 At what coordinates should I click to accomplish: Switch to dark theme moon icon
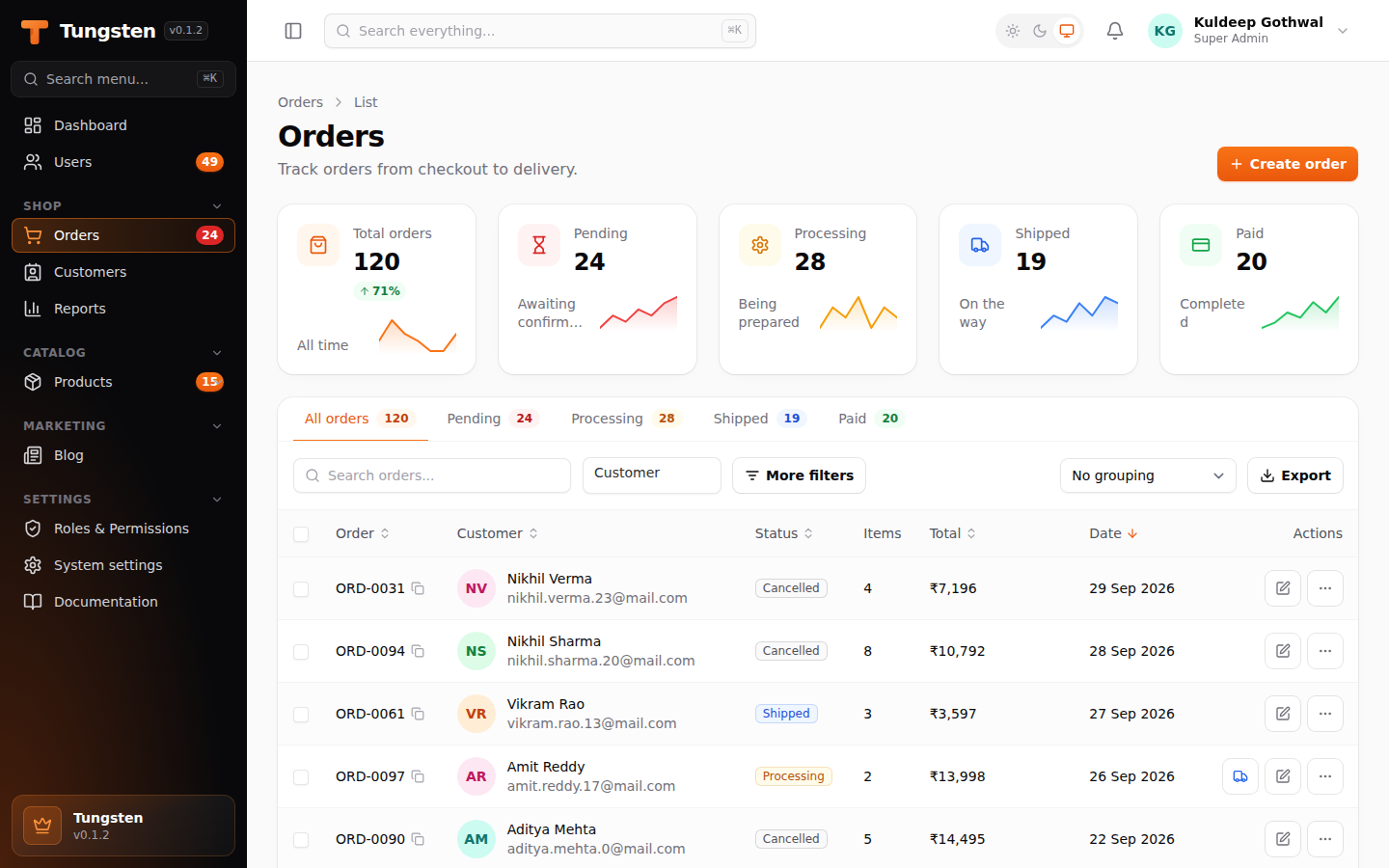[x=1040, y=31]
